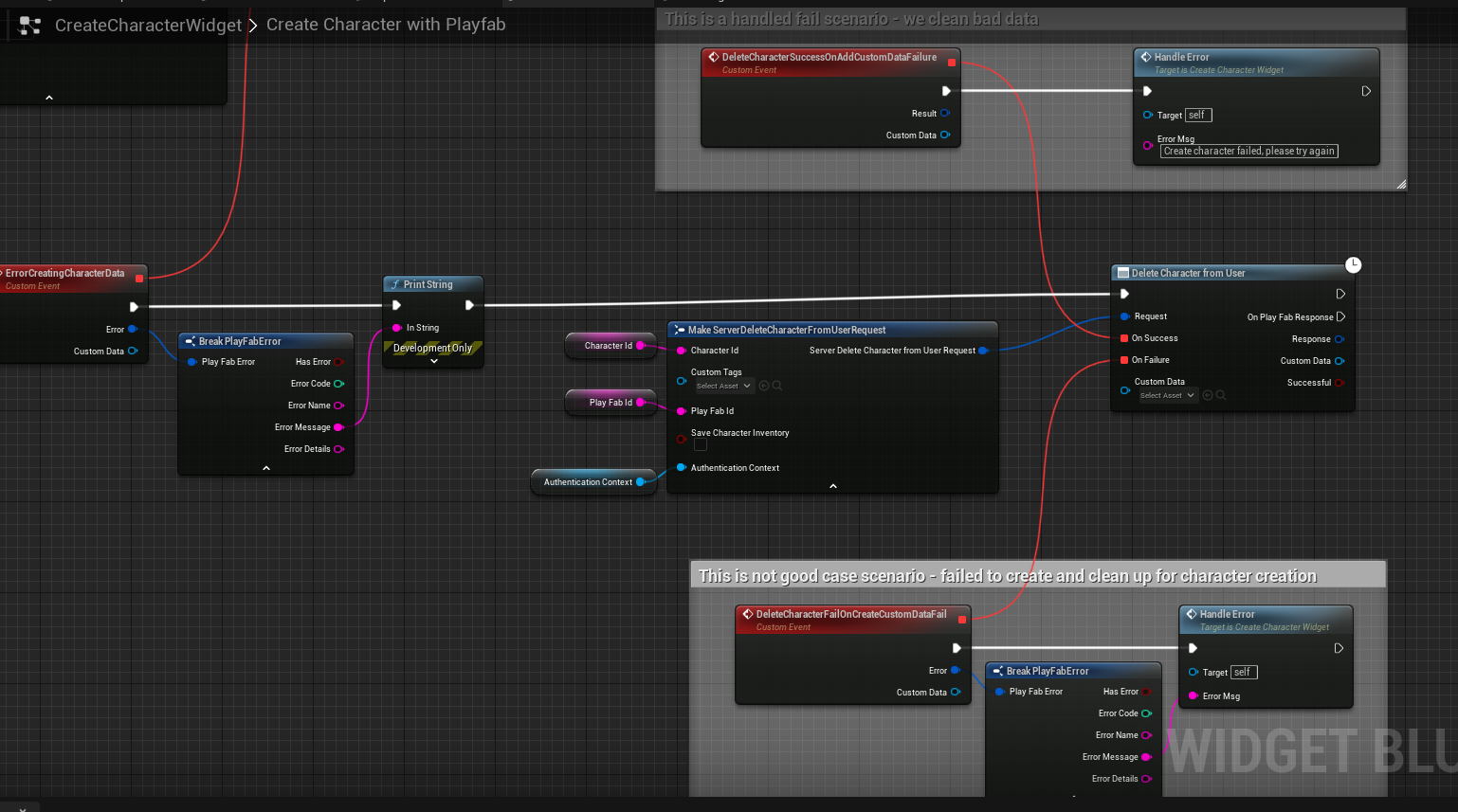Screen dimensions: 1458x812
Task: Click the On Success delegate pin
Action: (1124, 338)
